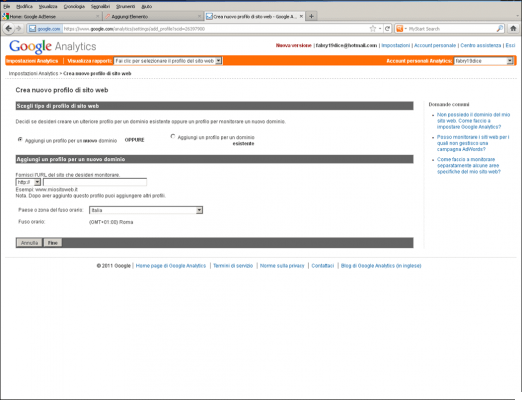This screenshot has width=522, height=400.
Task: Open Norme sulla privacy footer link
Action: pos(282,266)
